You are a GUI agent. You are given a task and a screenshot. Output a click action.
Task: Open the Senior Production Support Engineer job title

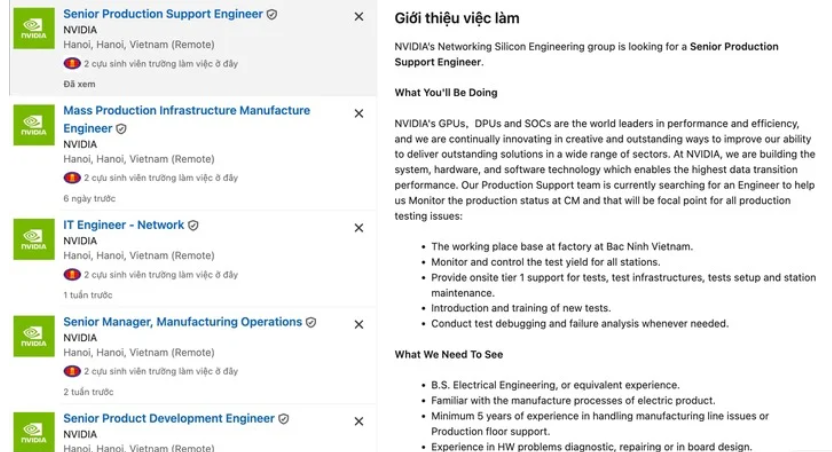pos(163,14)
